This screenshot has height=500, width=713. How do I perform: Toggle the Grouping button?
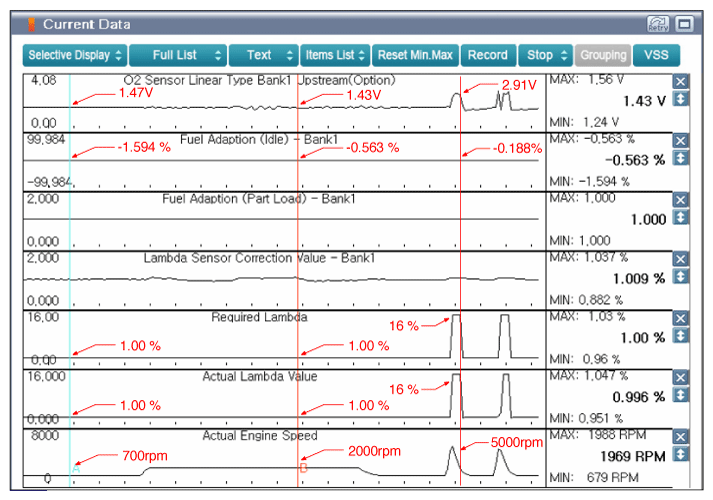pos(603,55)
